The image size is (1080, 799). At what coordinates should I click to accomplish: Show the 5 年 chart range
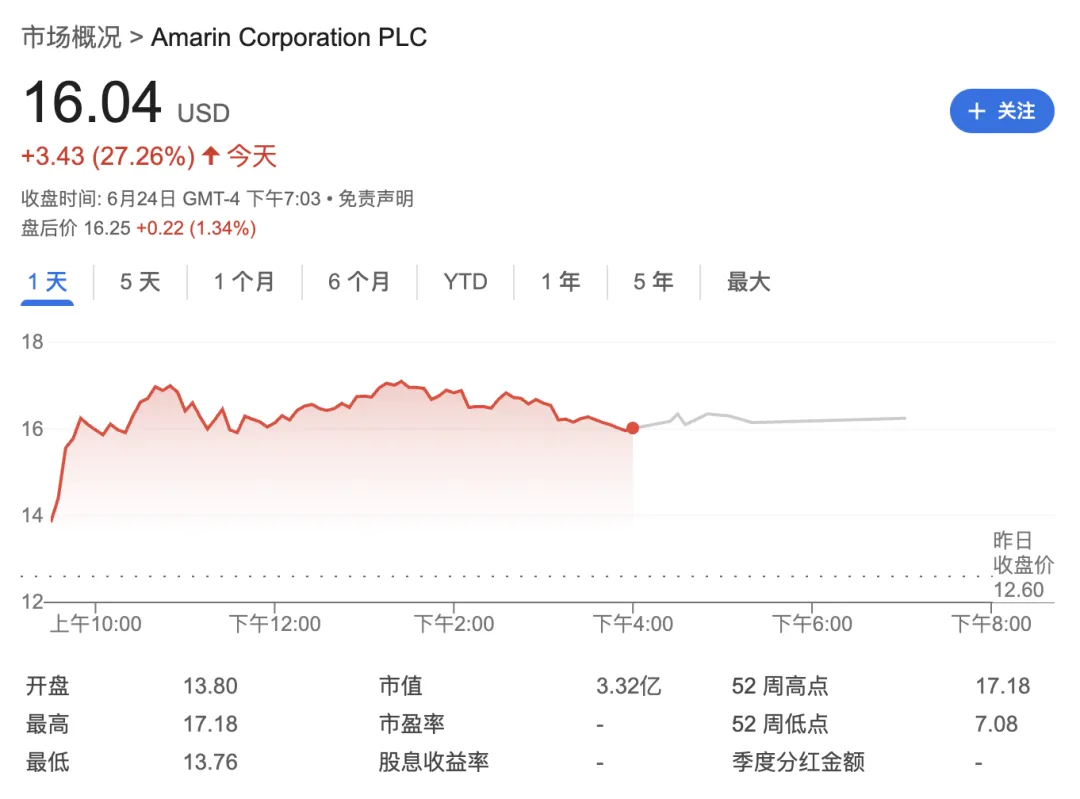tap(653, 282)
